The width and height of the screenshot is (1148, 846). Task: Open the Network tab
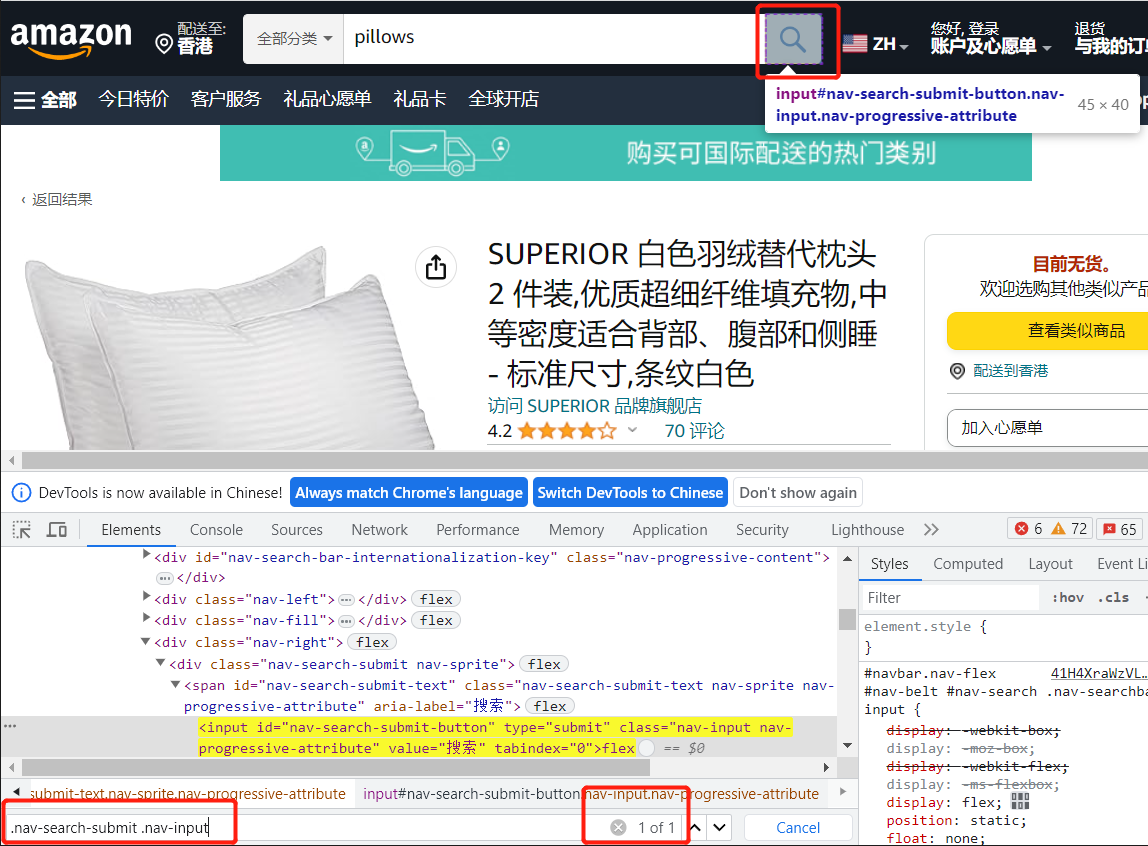click(379, 530)
